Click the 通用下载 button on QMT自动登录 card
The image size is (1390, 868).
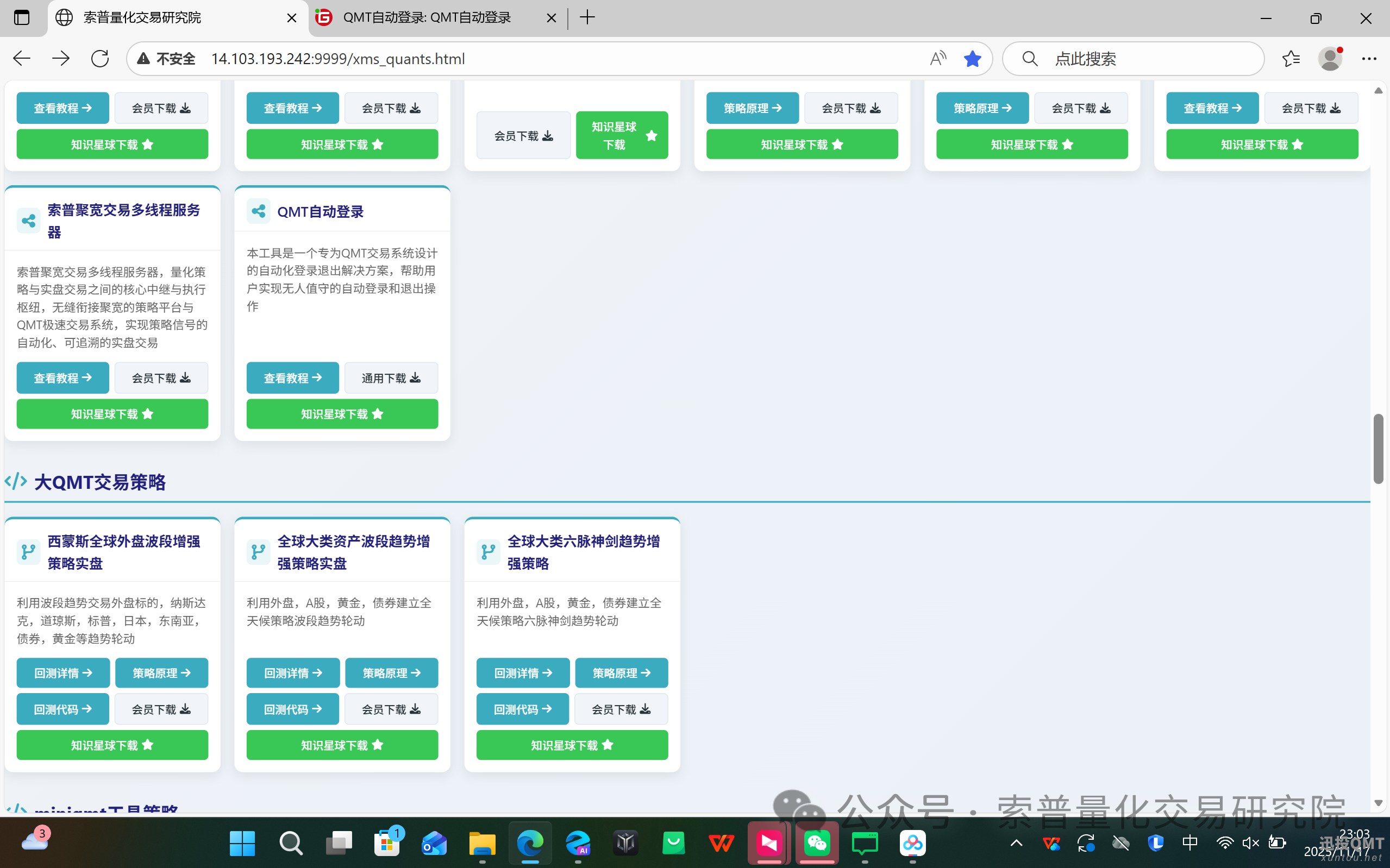point(391,378)
